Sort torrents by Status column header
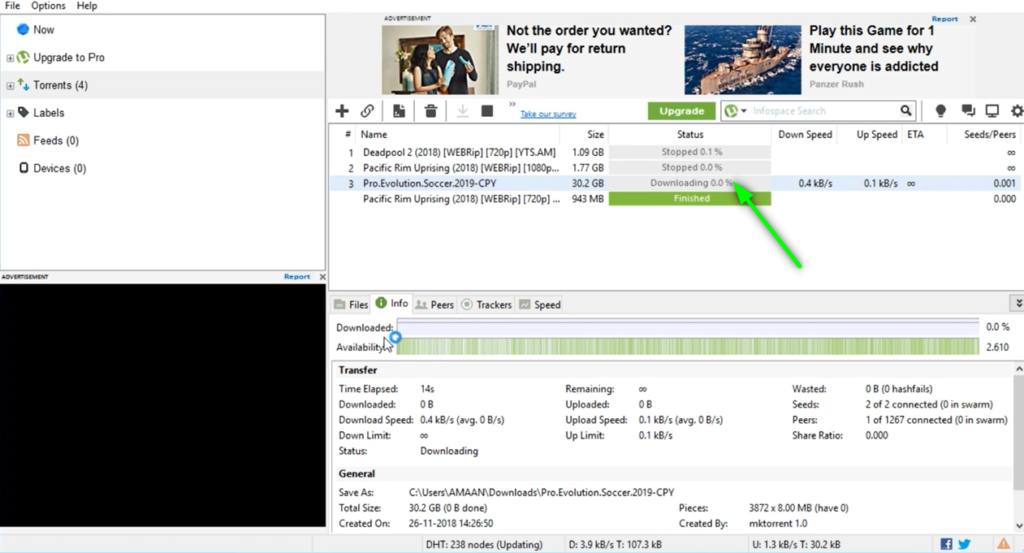Viewport: 1024px width, 553px height. 690,134
